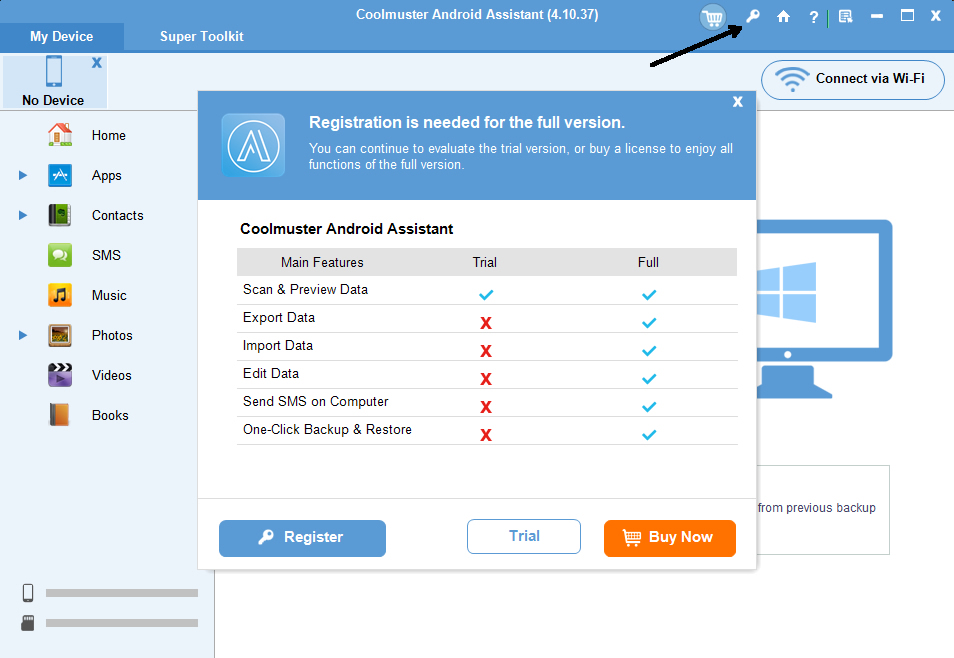Select the No Device phone icon
This screenshot has width=954, height=658.
(54, 71)
